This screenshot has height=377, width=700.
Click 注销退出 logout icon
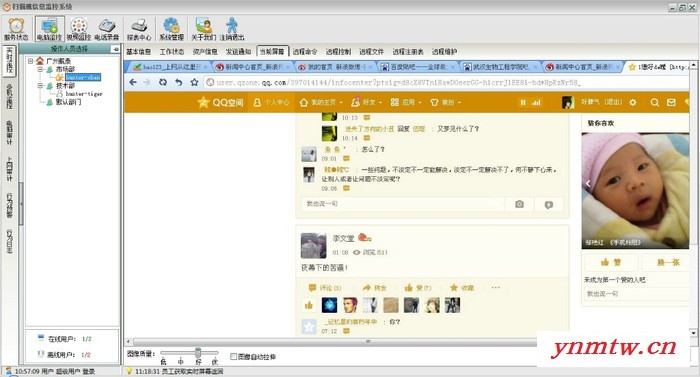pos(232,29)
